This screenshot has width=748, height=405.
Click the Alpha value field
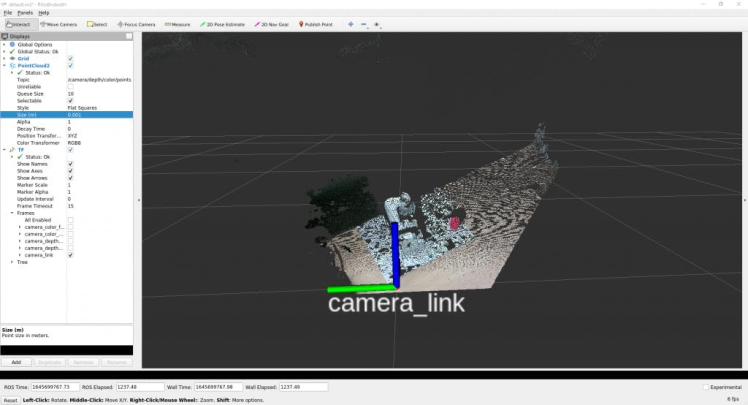click(98, 122)
